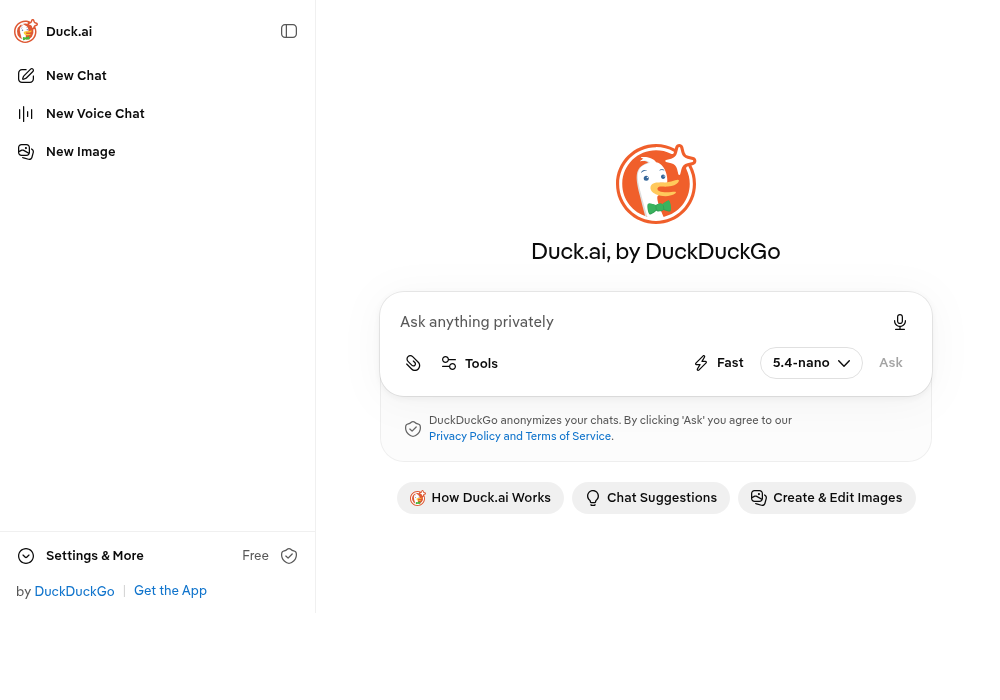Open How Duck.ai Works
This screenshot has height=700, width=1000.
point(480,498)
